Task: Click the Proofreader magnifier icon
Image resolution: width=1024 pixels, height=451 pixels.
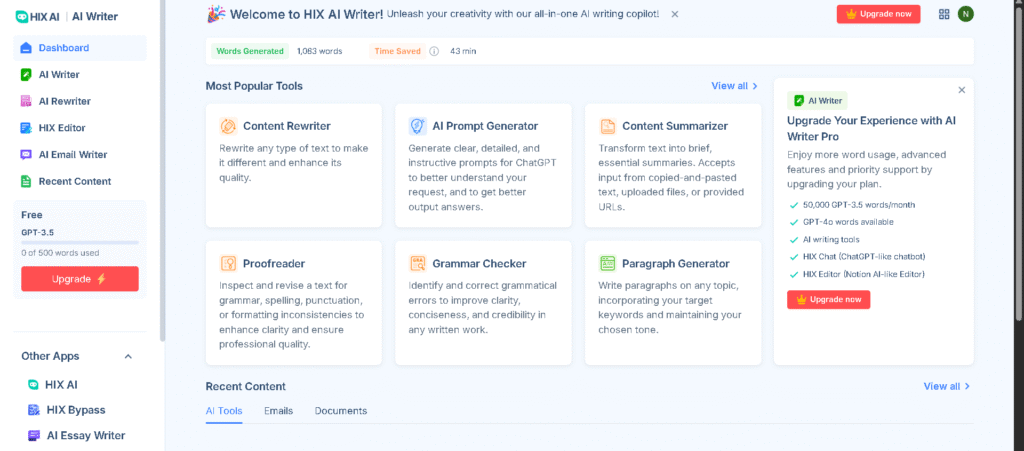Action: (228, 263)
